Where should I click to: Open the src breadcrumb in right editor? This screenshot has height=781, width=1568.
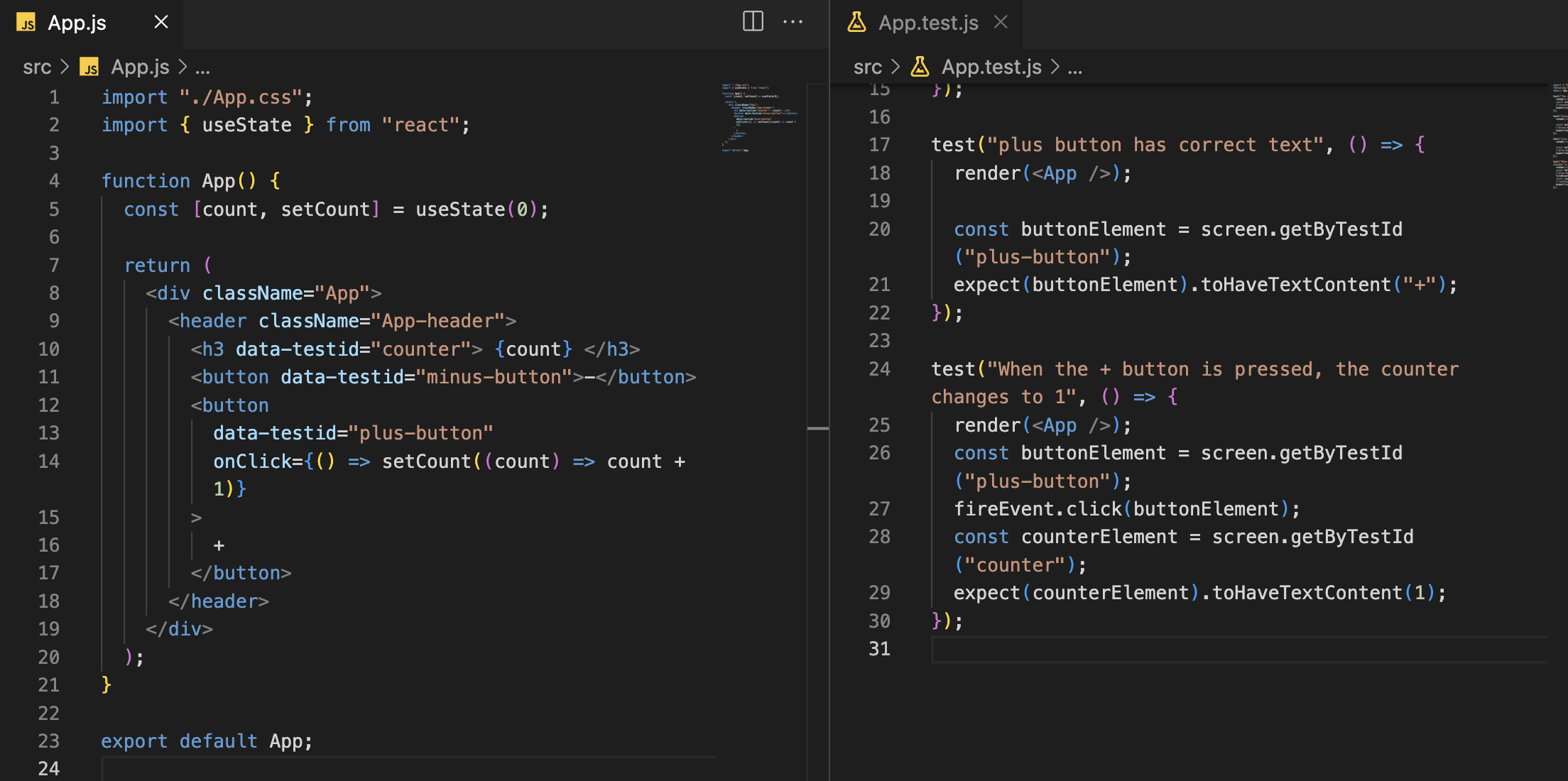tap(867, 67)
